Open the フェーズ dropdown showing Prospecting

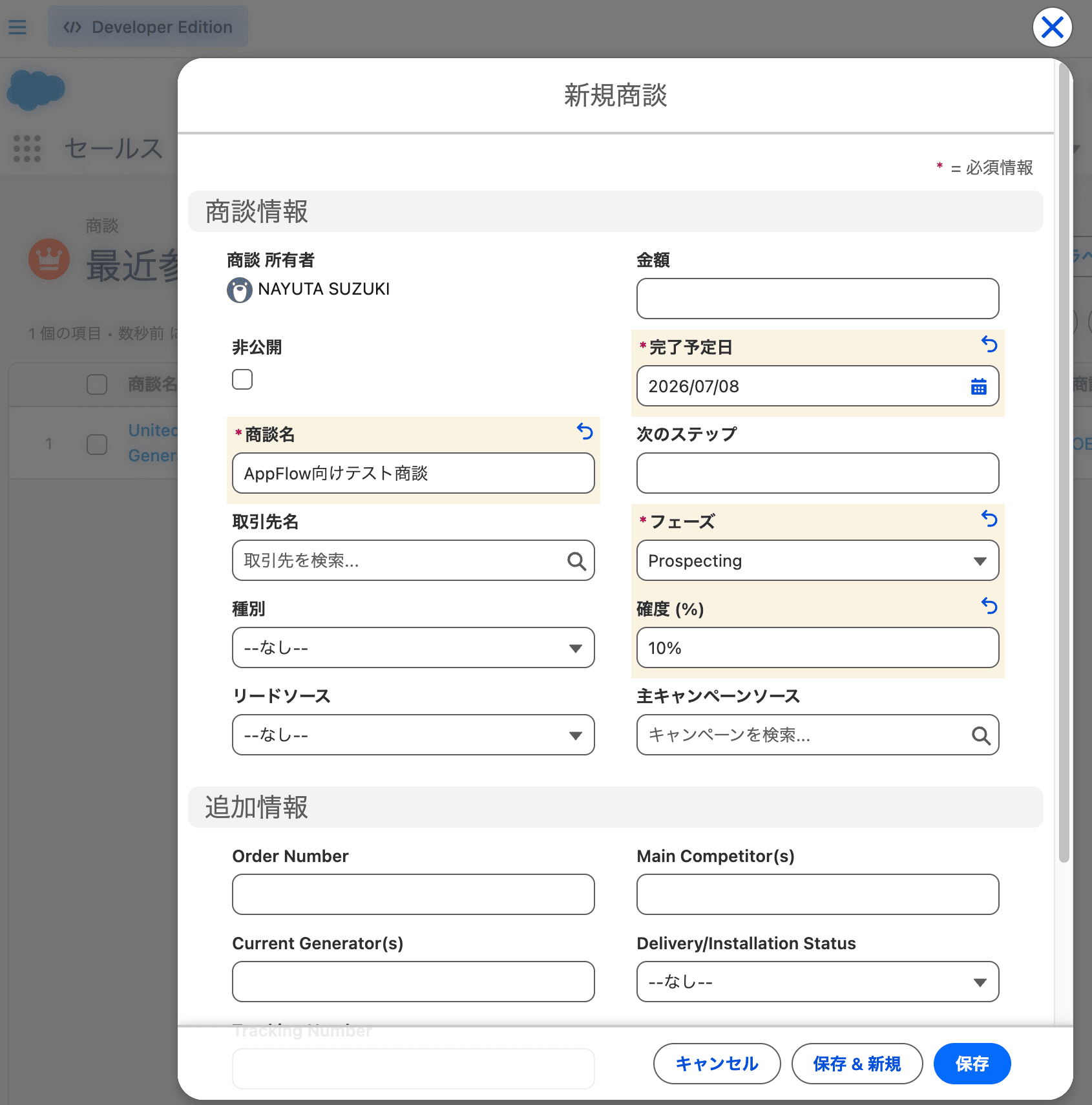pyautogui.click(x=817, y=560)
